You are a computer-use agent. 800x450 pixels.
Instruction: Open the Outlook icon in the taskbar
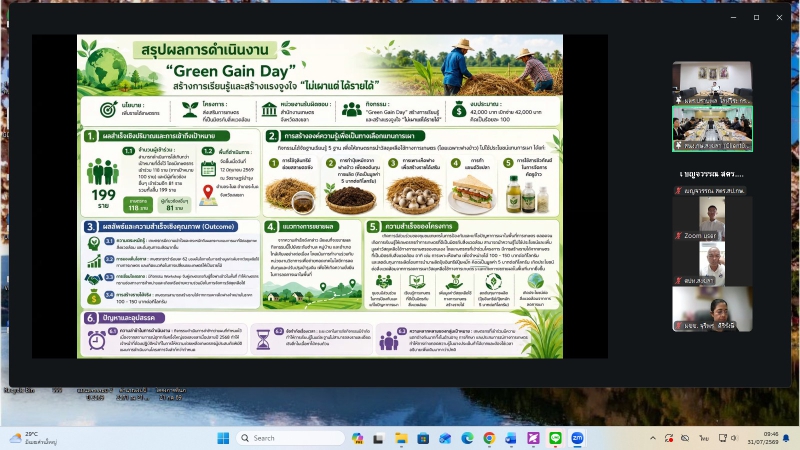click(x=511, y=438)
